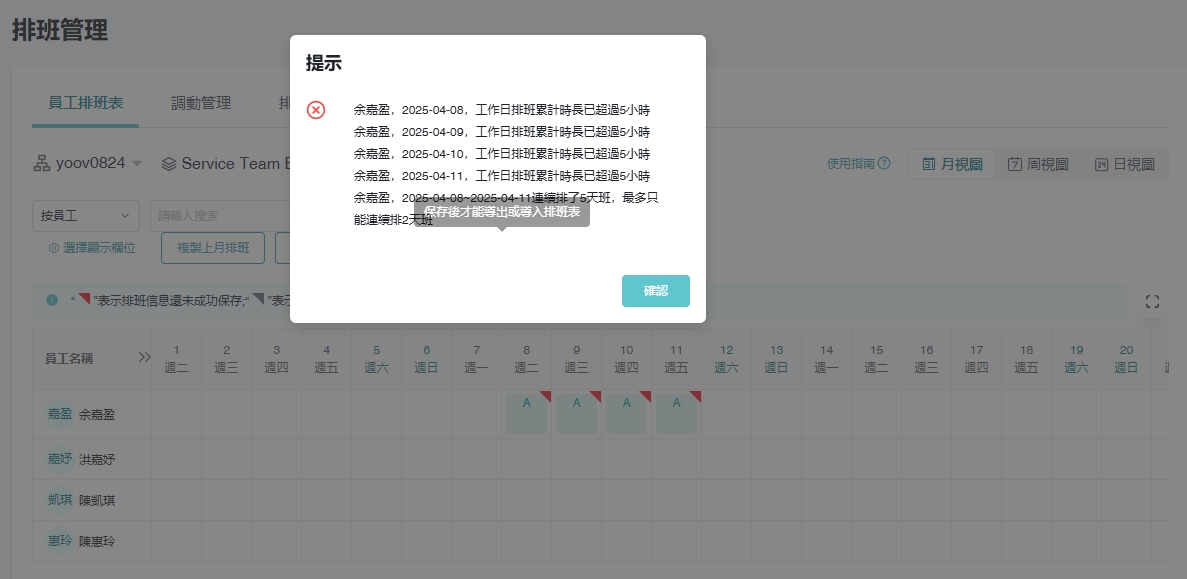Click the 選擇顯示欄位 settings icon
The image size is (1187, 579).
click(54, 248)
